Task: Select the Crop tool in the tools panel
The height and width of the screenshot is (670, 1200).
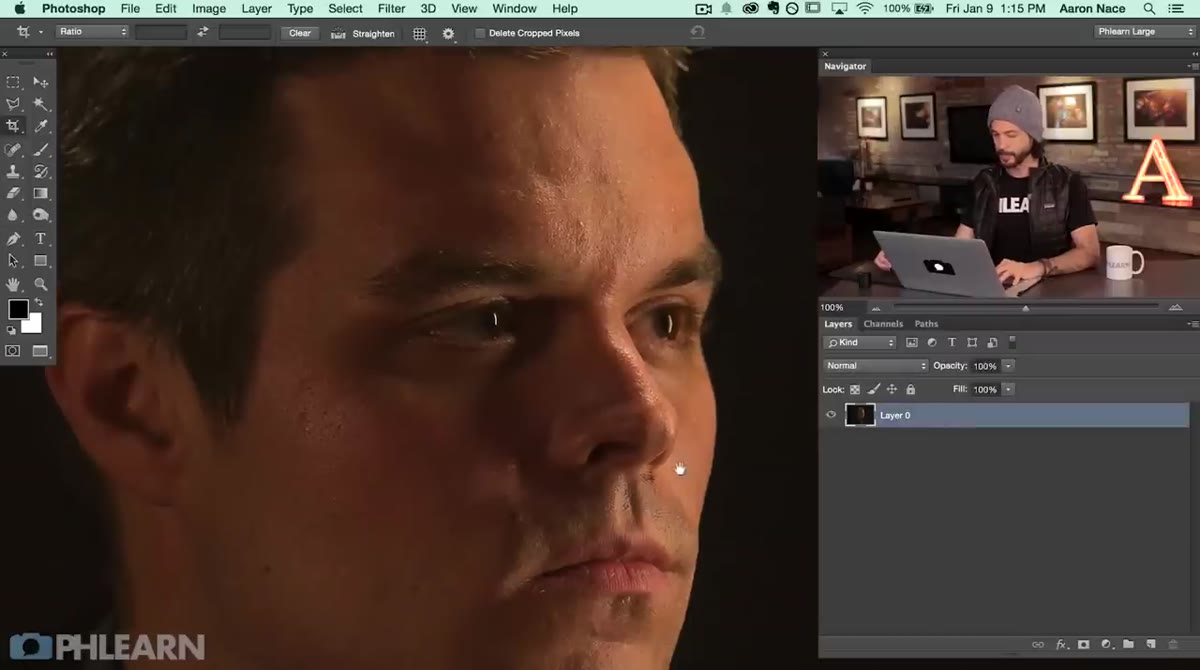Action: tap(13, 126)
